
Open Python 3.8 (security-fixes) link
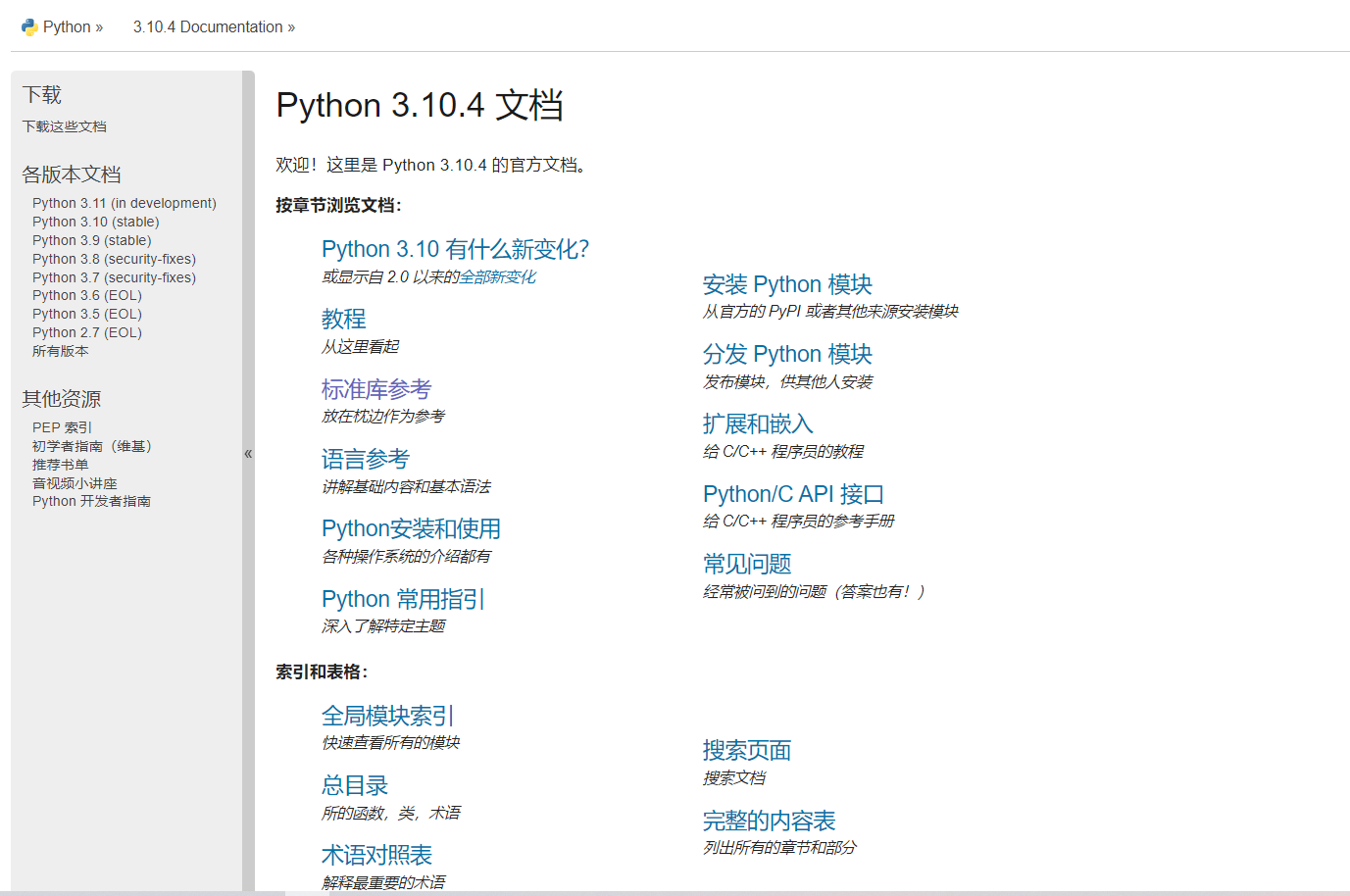(x=114, y=259)
